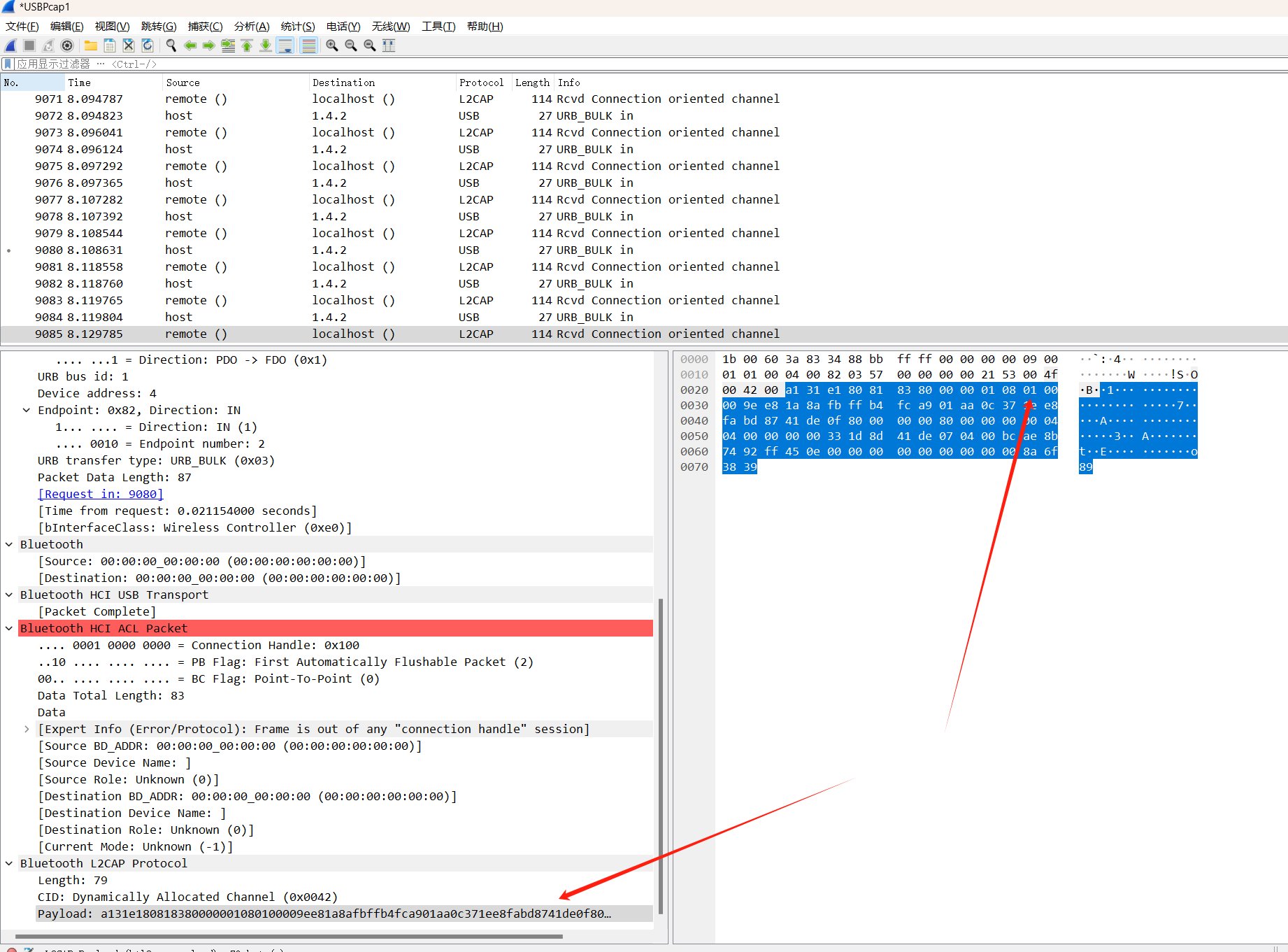Open a capture file with the folder icon

[x=91, y=45]
